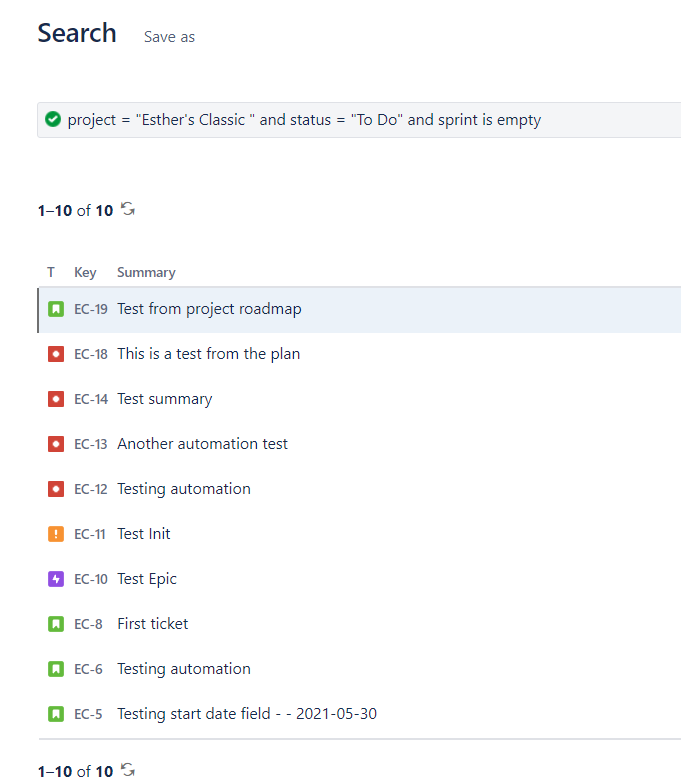Open summary 'This is a test from the plan'

(x=209, y=354)
